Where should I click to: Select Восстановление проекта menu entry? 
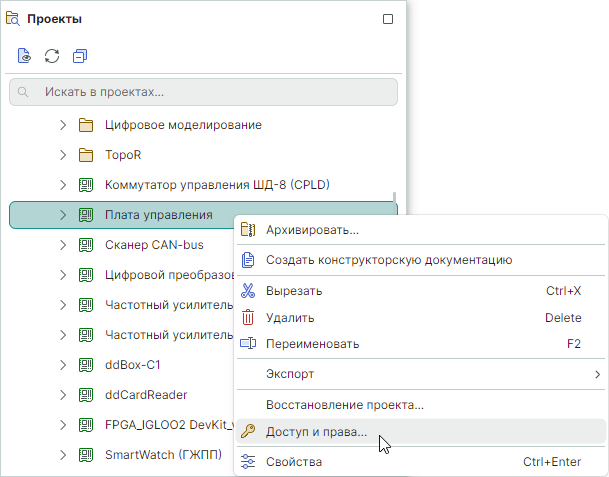coord(344,405)
